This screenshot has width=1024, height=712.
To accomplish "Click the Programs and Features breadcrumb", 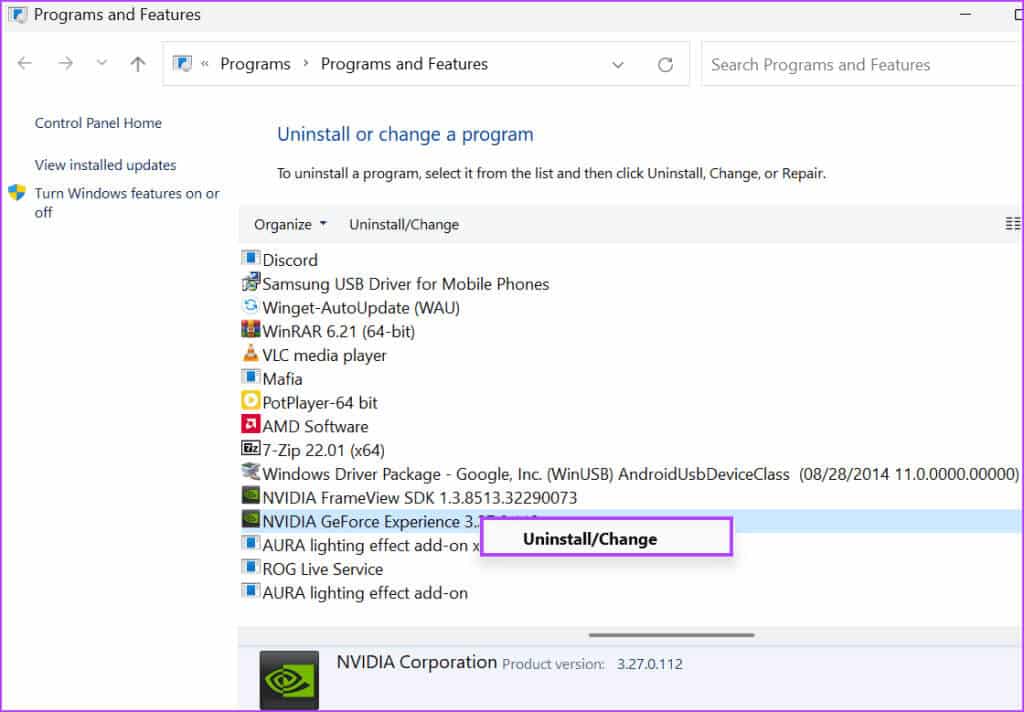I will click(404, 64).
